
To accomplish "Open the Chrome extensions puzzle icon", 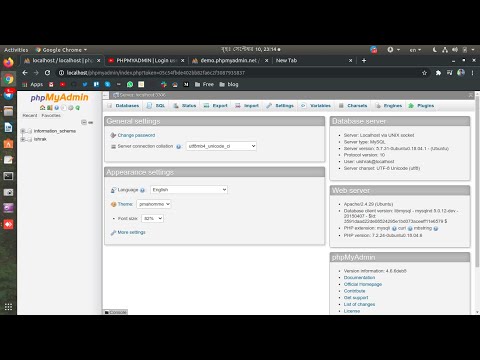I will click(x=438, y=73).
